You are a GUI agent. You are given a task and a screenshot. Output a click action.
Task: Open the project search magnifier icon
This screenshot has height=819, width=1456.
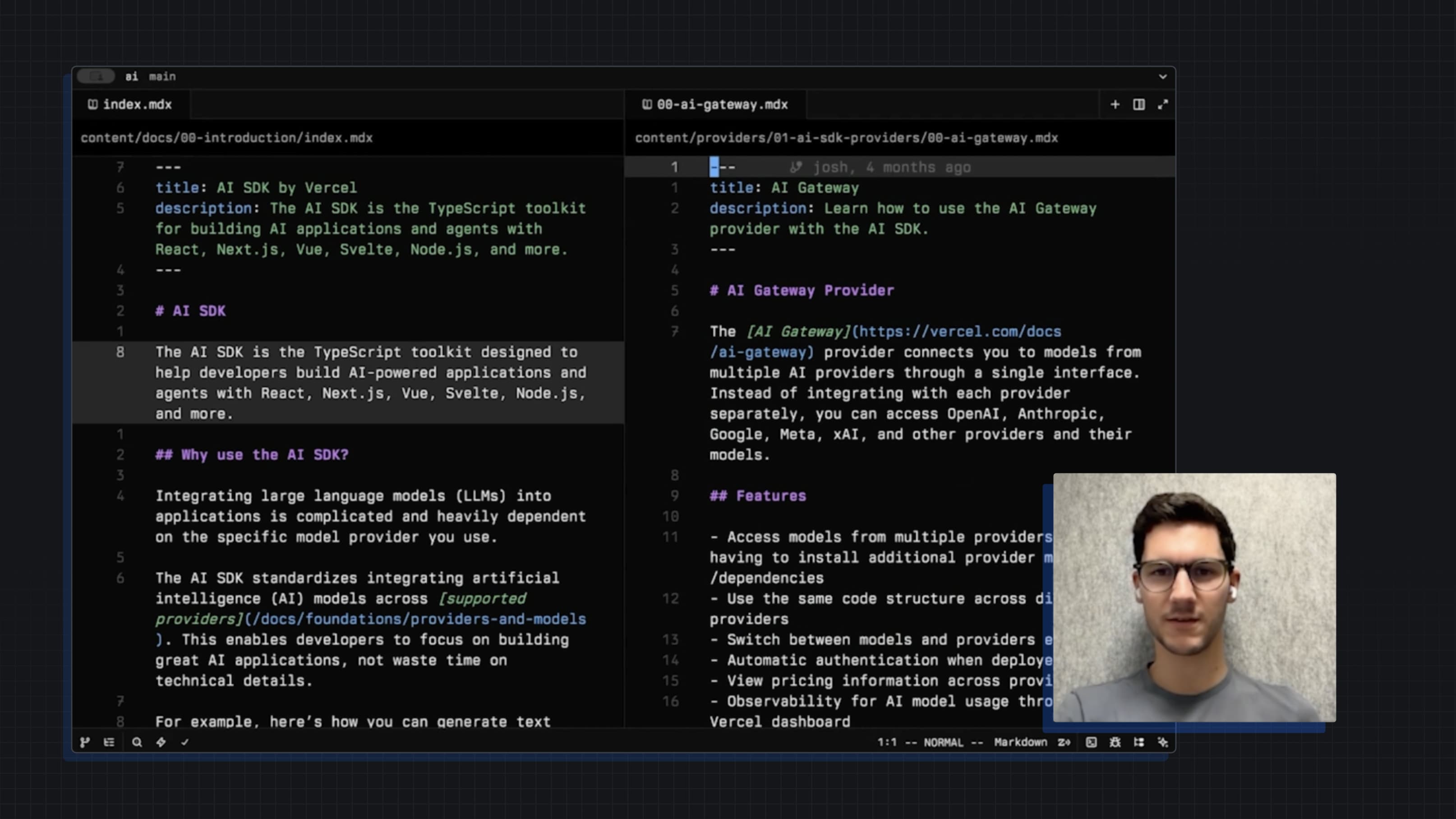point(137,742)
